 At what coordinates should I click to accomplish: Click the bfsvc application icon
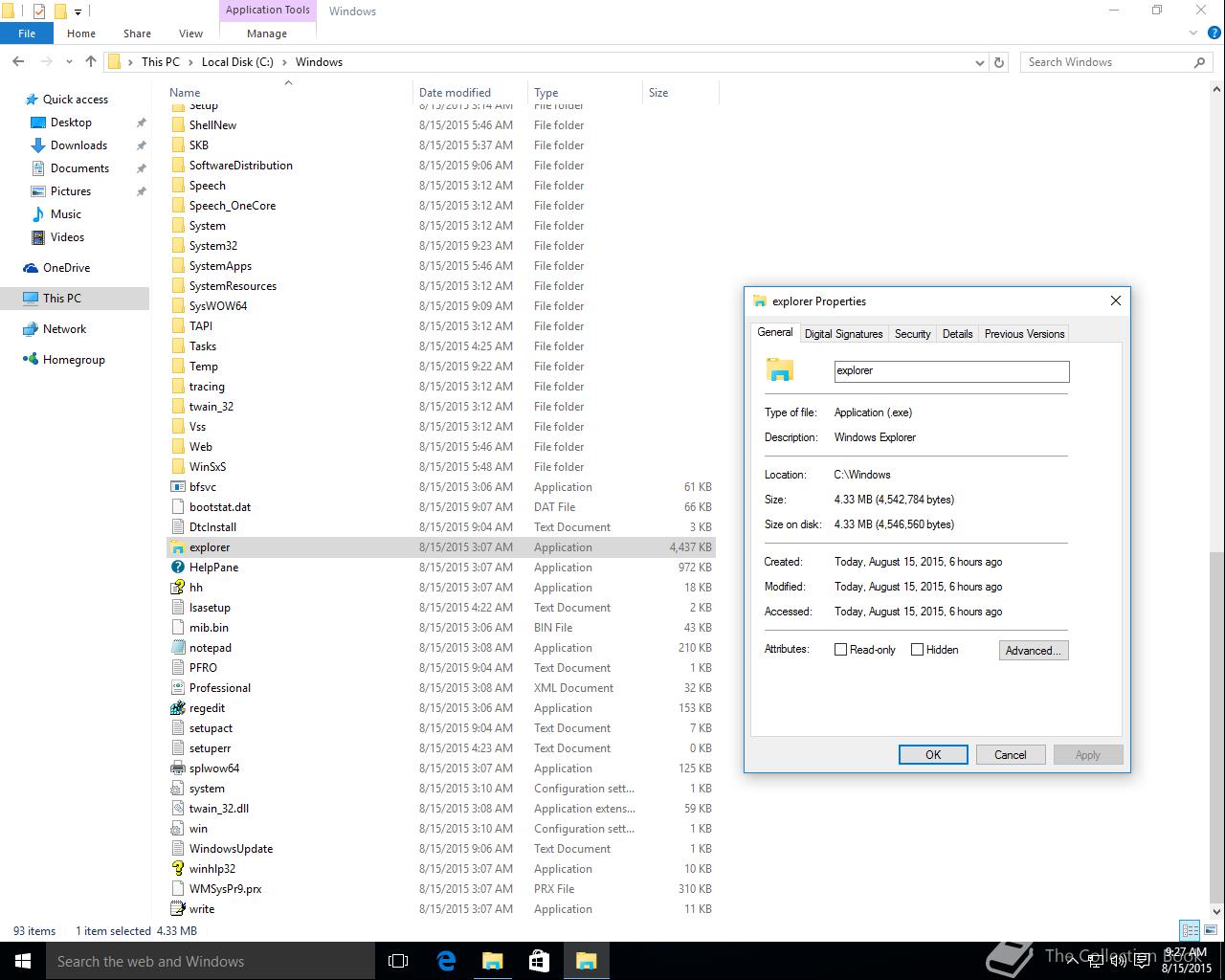tap(177, 487)
